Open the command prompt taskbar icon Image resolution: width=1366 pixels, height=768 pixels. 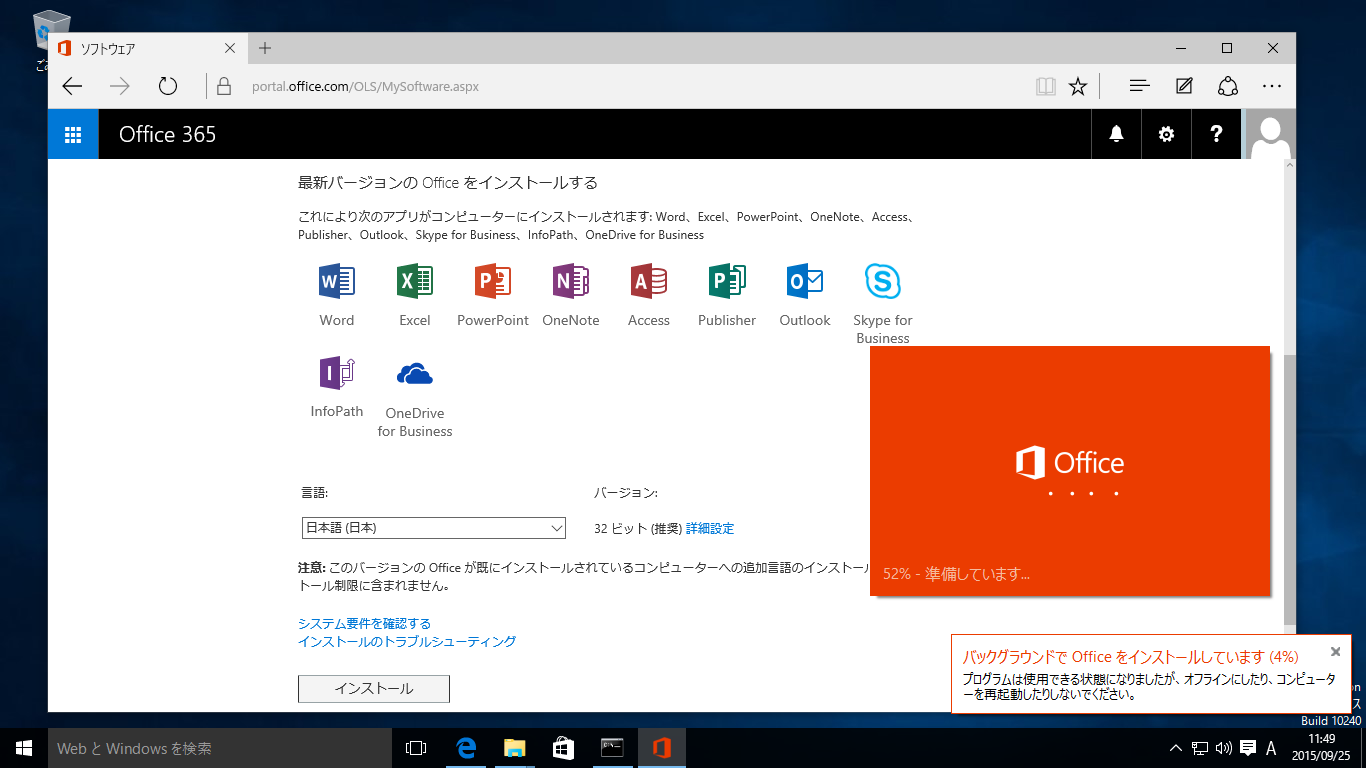(612, 748)
